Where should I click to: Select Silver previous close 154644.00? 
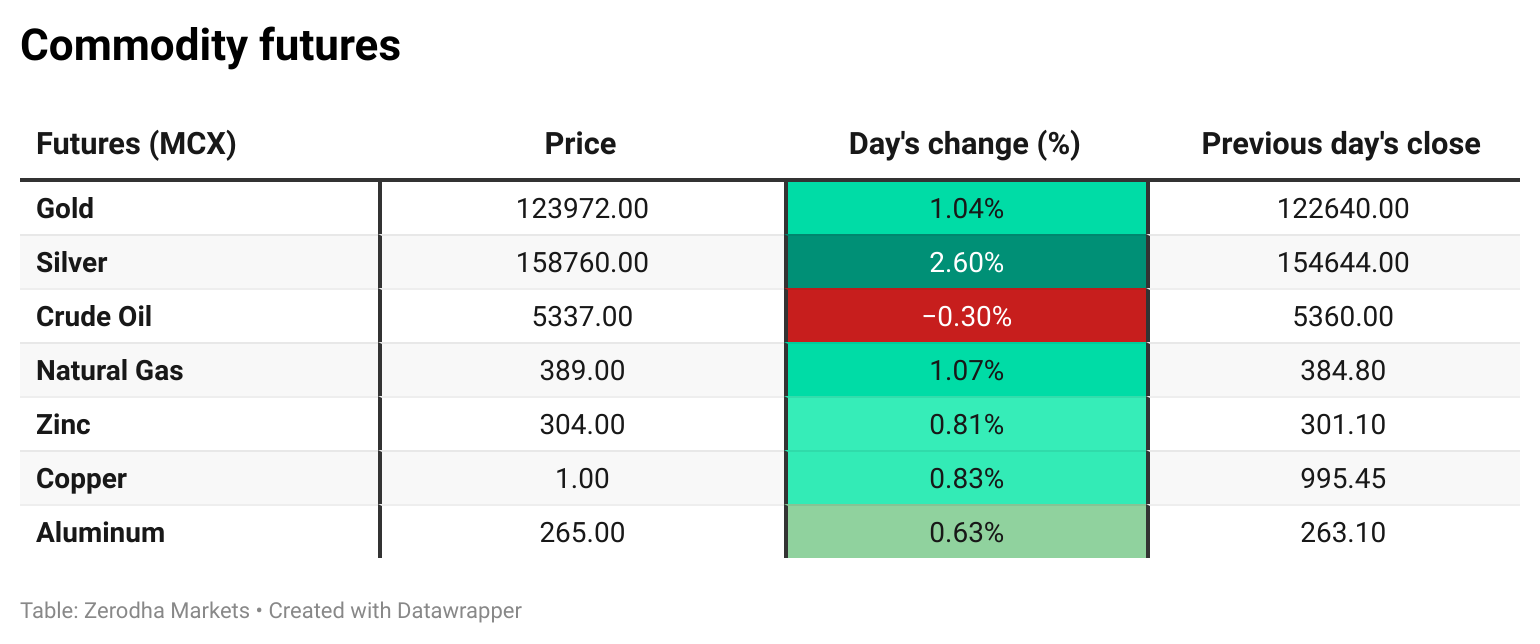point(1342,263)
